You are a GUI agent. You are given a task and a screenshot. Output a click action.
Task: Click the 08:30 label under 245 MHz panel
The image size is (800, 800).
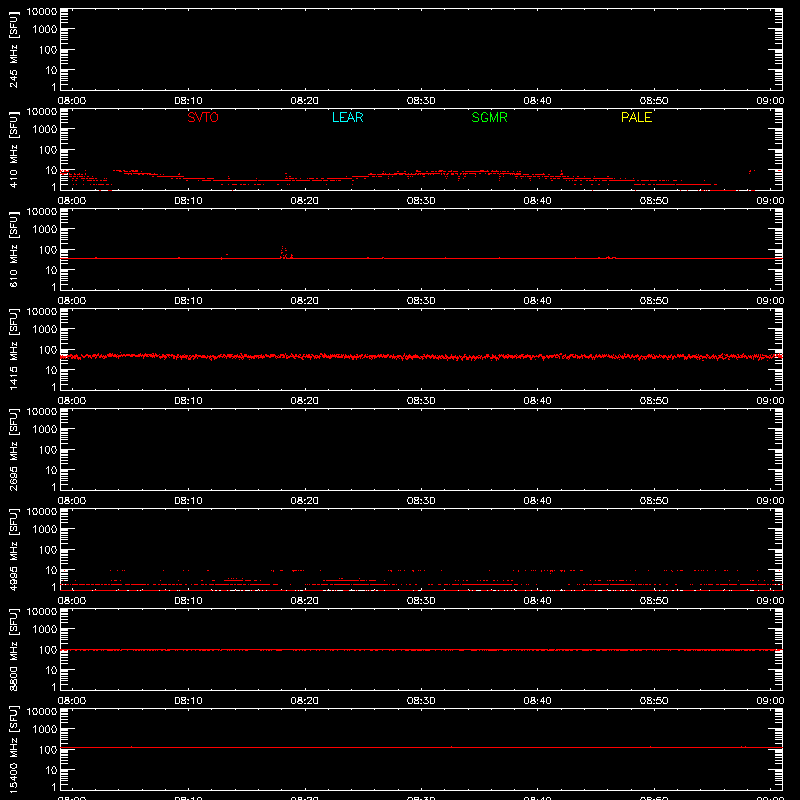(421, 101)
